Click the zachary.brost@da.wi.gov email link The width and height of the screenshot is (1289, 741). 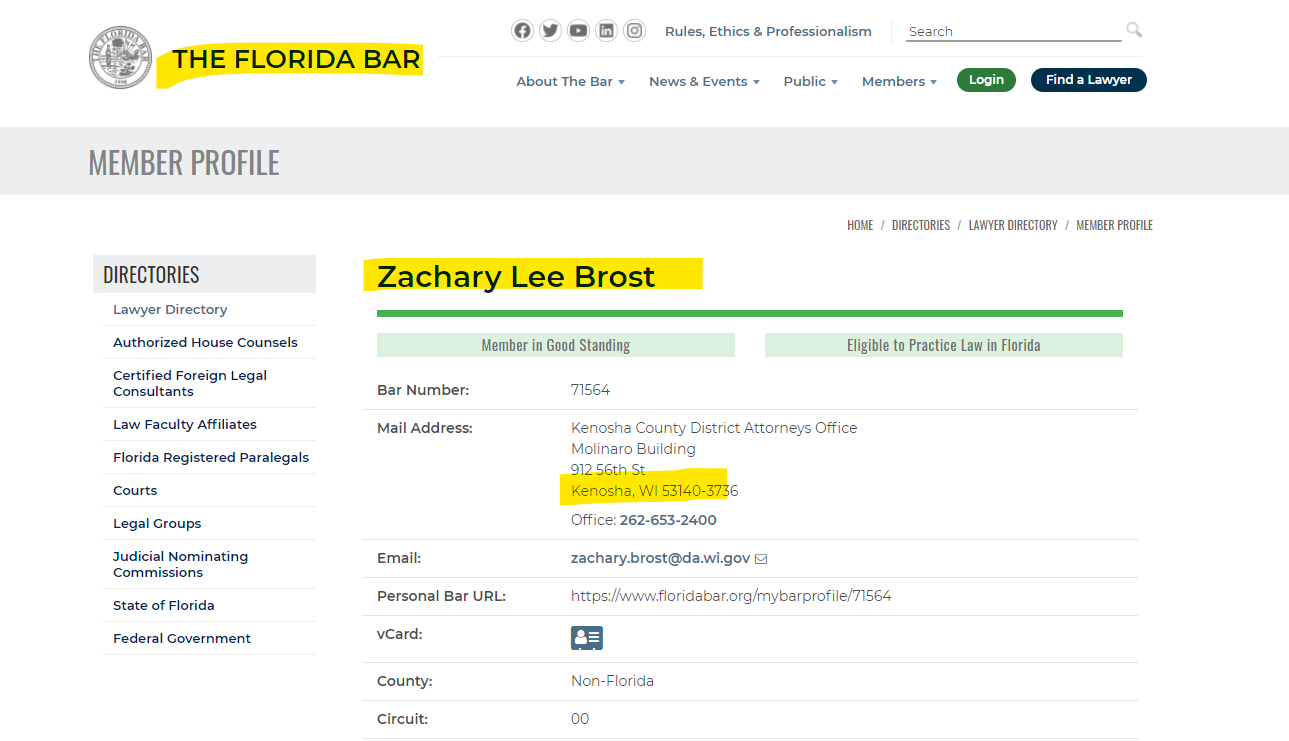pos(660,558)
